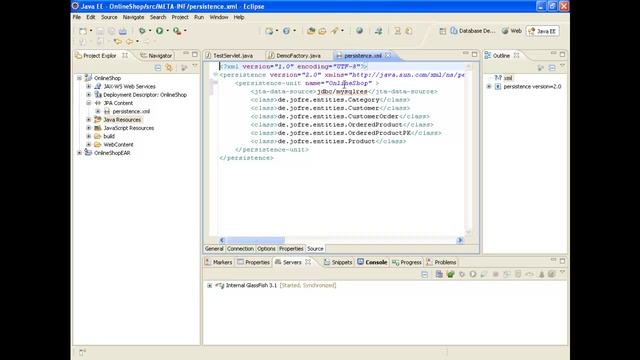Open the Project menu
The height and width of the screenshot is (360, 640).
pyautogui.click(x=180, y=17)
